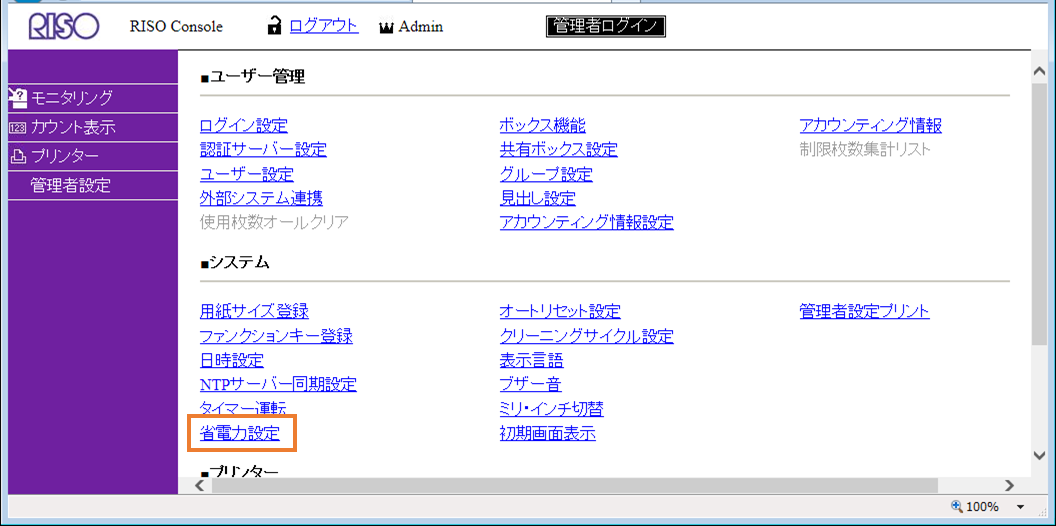Click the 管理者ログイン button
This screenshot has height=526, width=1056.
click(605, 26)
